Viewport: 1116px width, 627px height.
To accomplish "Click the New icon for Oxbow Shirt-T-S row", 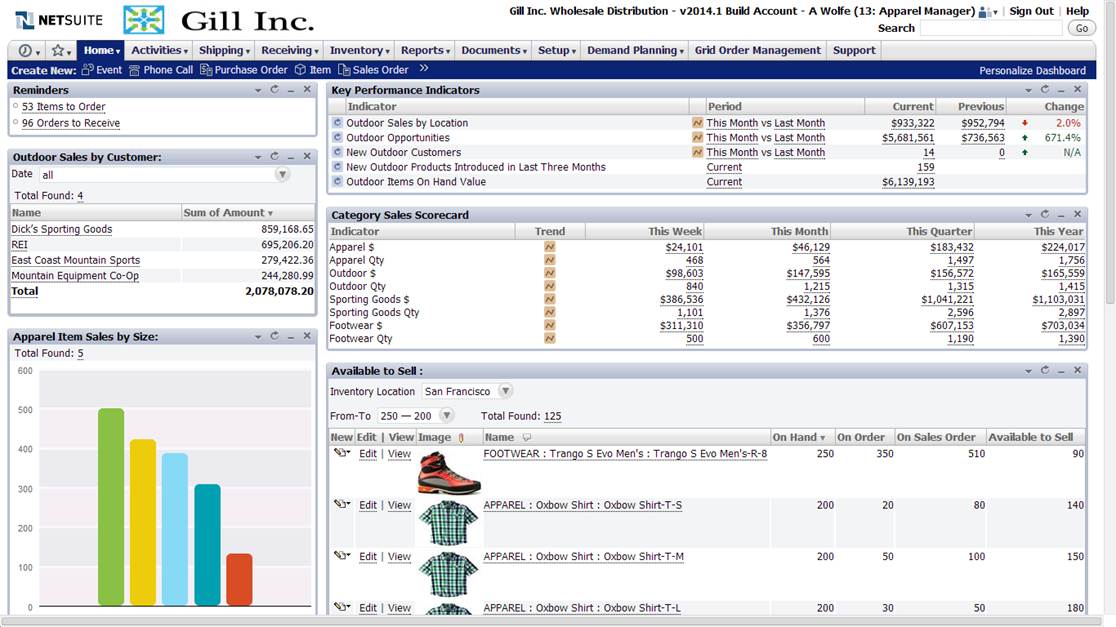I will tap(342, 504).
